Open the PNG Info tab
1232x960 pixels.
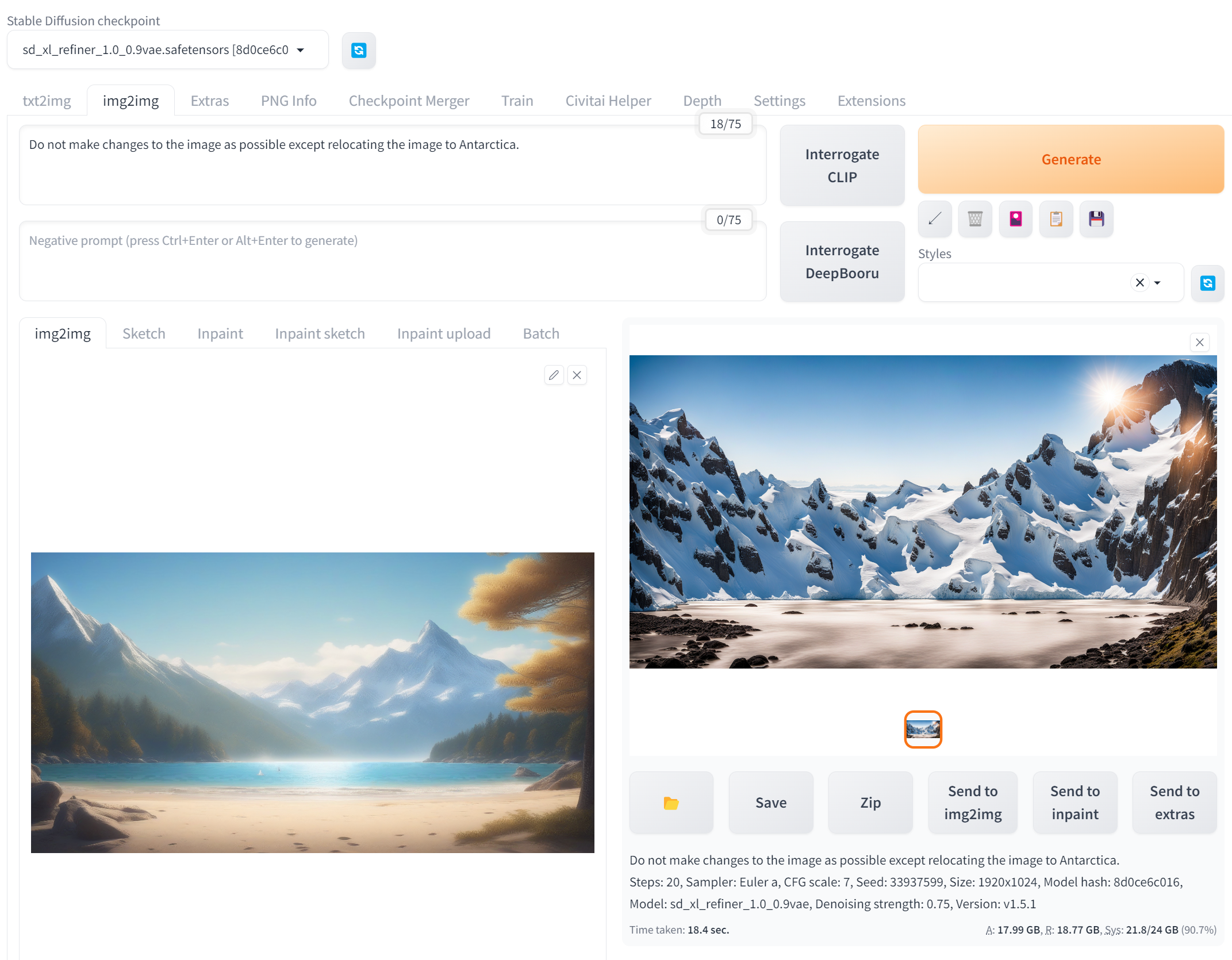(289, 101)
